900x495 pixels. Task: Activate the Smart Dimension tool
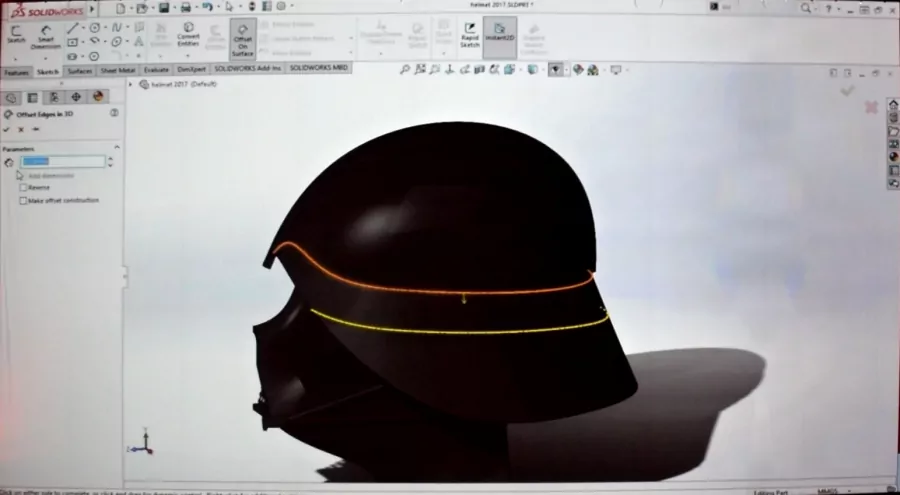click(x=45, y=36)
